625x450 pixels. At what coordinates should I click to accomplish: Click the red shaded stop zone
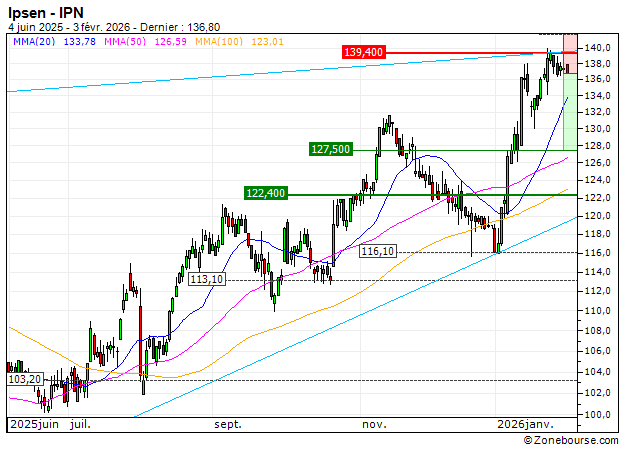[570, 60]
